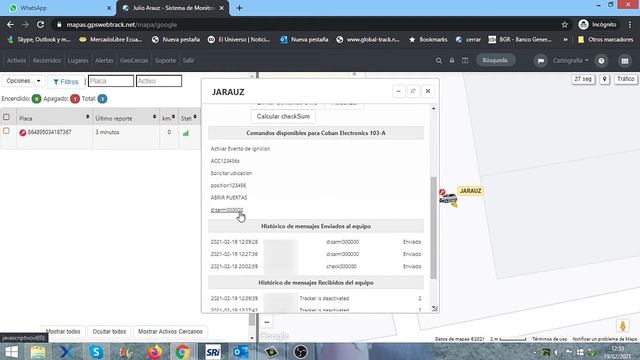Click the Búsqueda button
640x360 pixels.
pyautogui.click(x=495, y=60)
